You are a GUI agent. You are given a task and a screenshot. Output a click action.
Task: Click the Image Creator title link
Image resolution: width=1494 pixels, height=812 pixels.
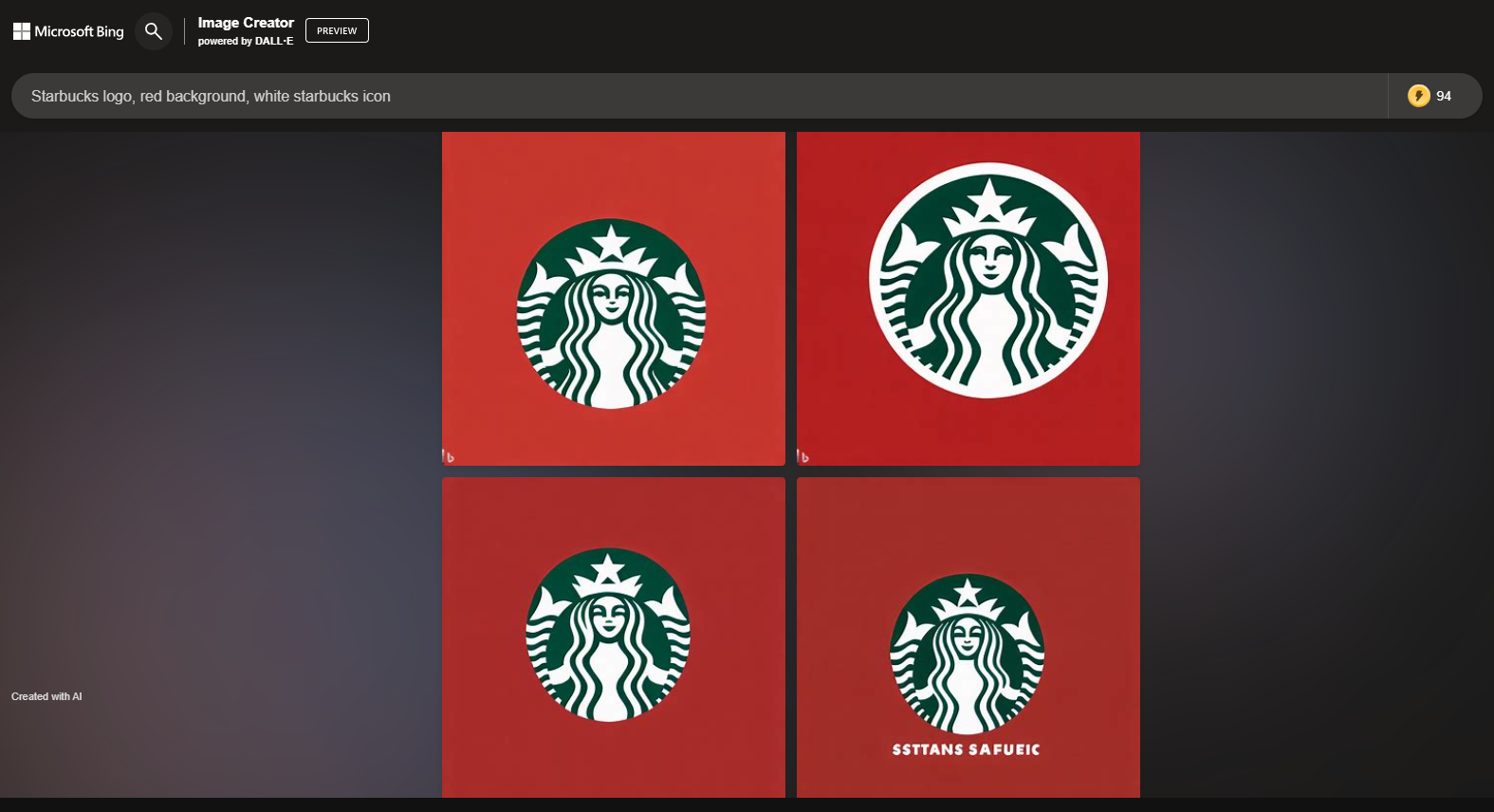point(246,23)
